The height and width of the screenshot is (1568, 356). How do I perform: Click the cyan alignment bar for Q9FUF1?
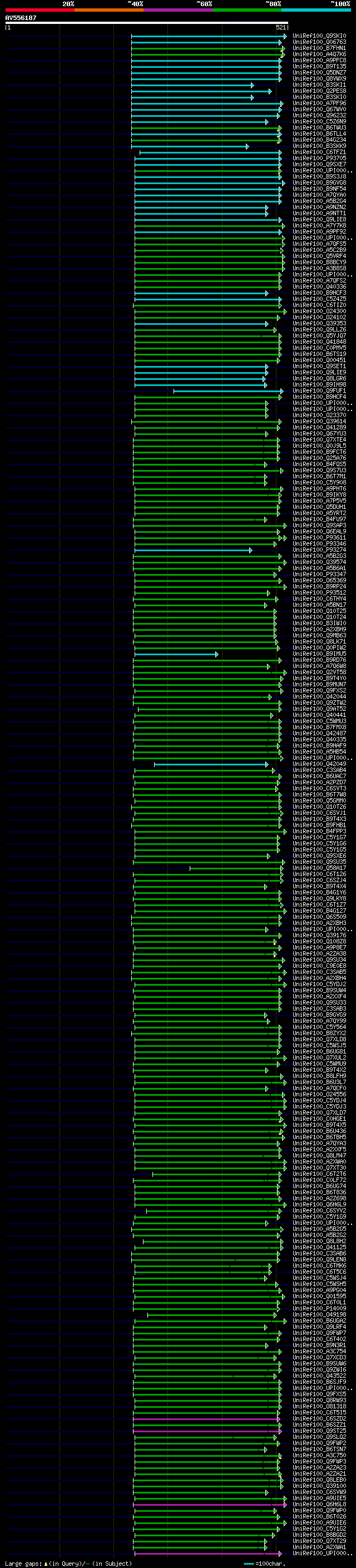pyautogui.click(x=228, y=391)
